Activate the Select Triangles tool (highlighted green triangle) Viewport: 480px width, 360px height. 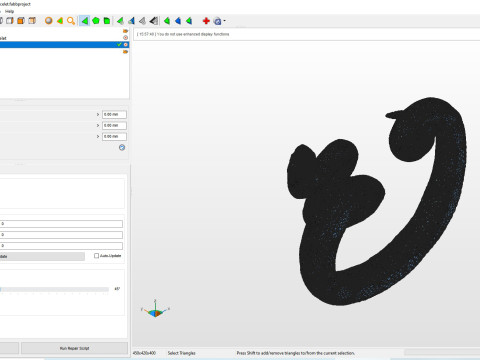tap(85, 21)
